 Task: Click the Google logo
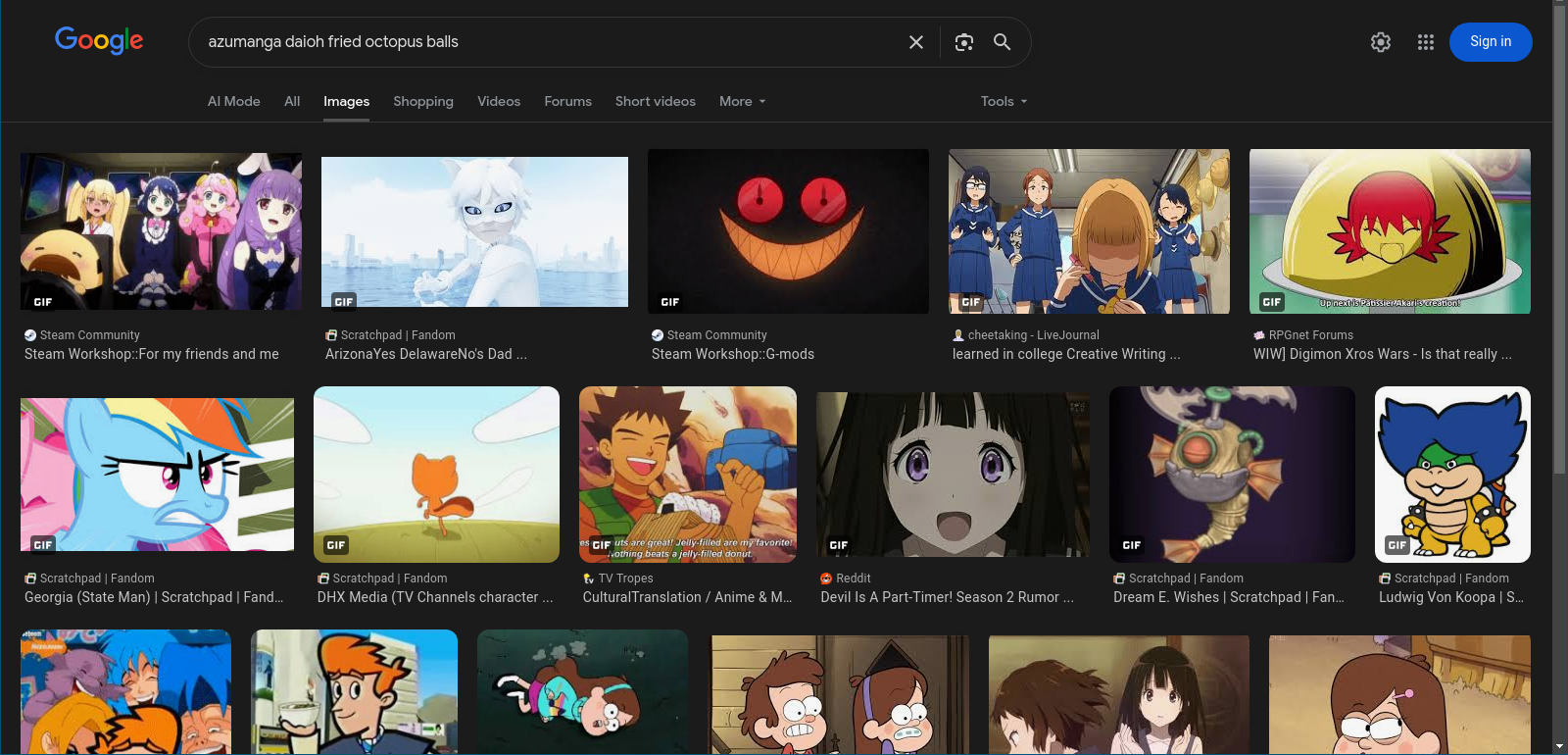tap(99, 40)
